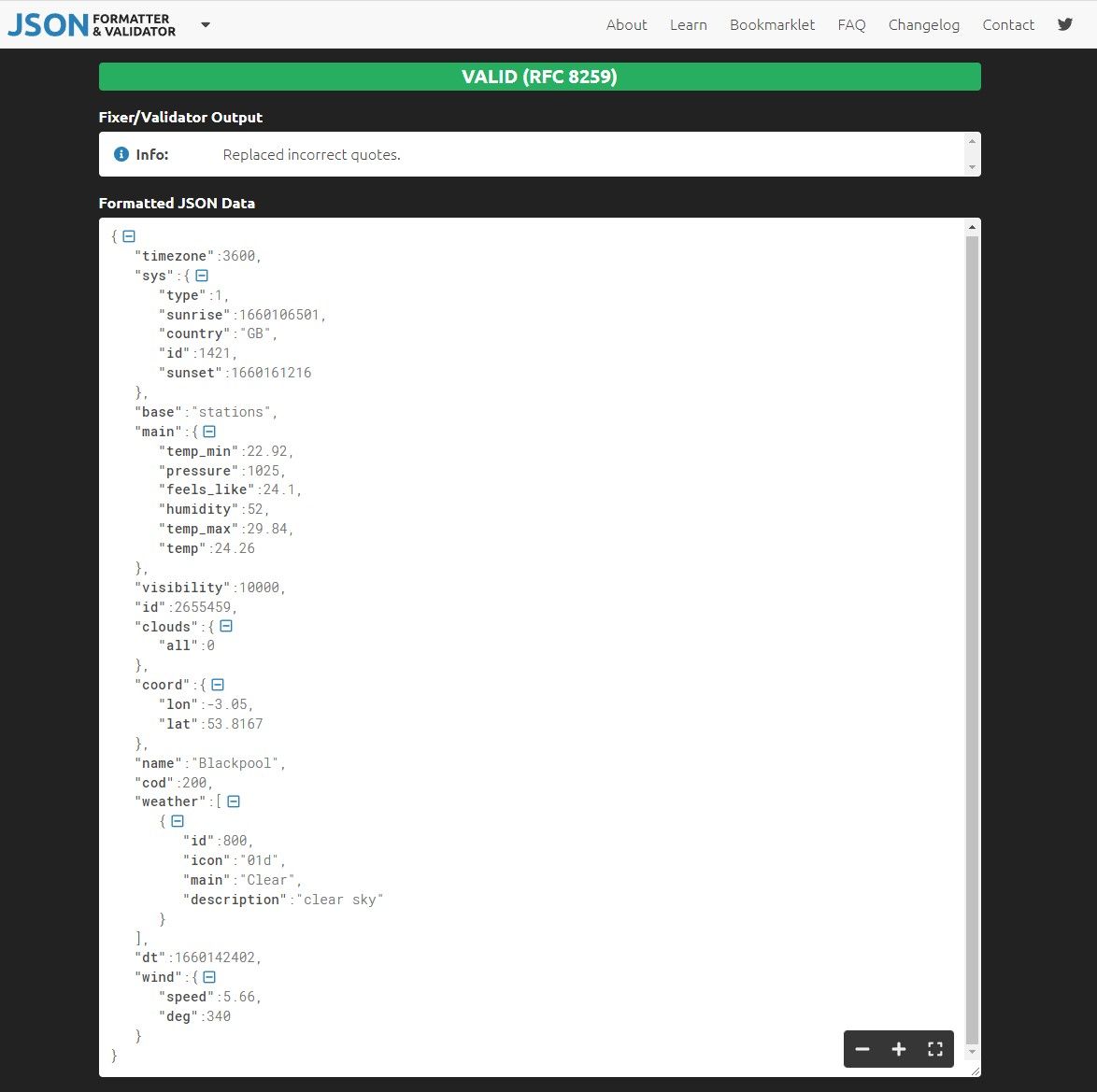The height and width of the screenshot is (1092, 1097).
Task: Open the Changelog link
Action: (x=923, y=24)
